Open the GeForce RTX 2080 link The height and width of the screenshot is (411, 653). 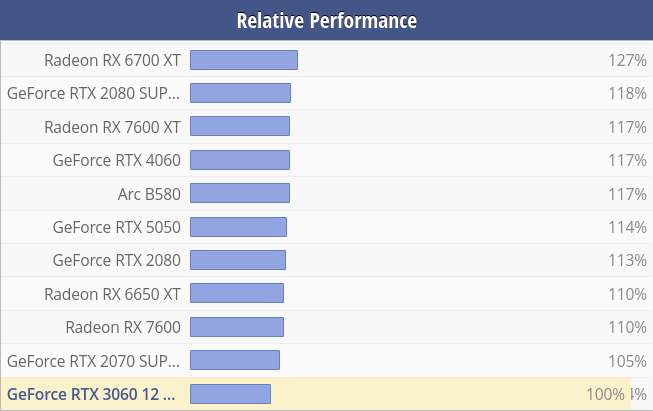(117, 260)
